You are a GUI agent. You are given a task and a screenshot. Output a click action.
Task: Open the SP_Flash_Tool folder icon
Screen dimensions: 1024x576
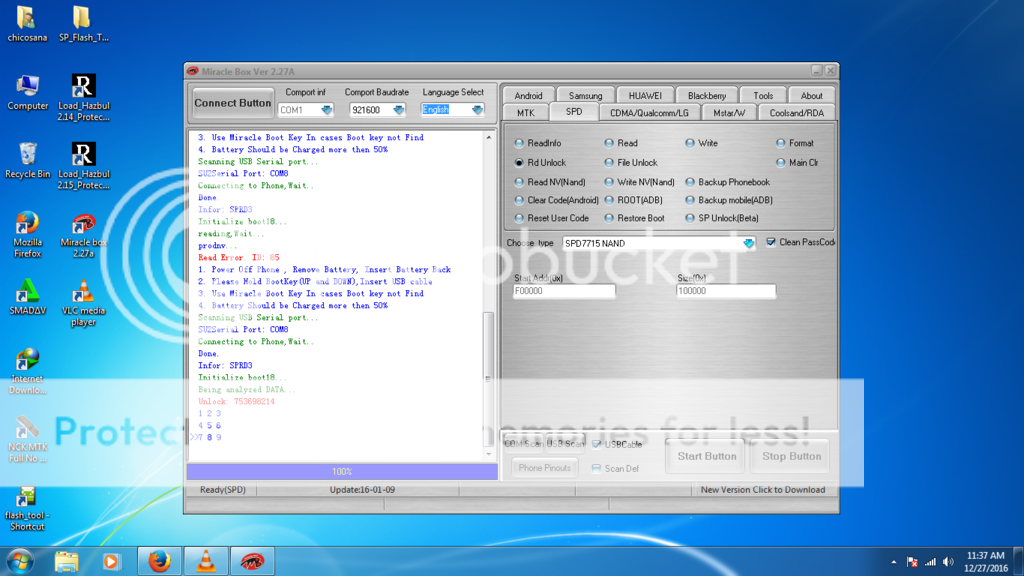click(x=83, y=20)
